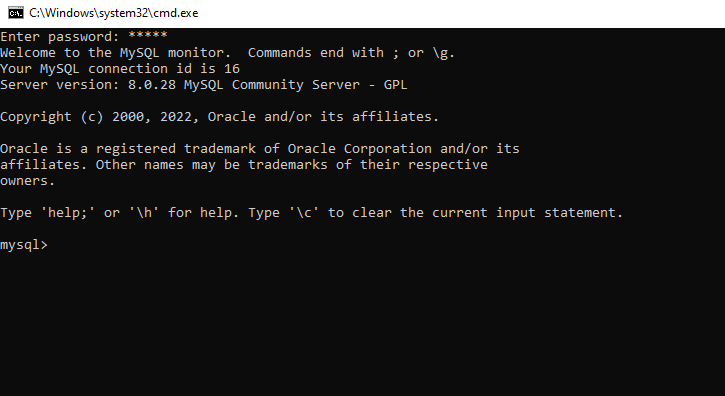Click the word 'owners.'
The width and height of the screenshot is (725, 396).
[28, 181]
